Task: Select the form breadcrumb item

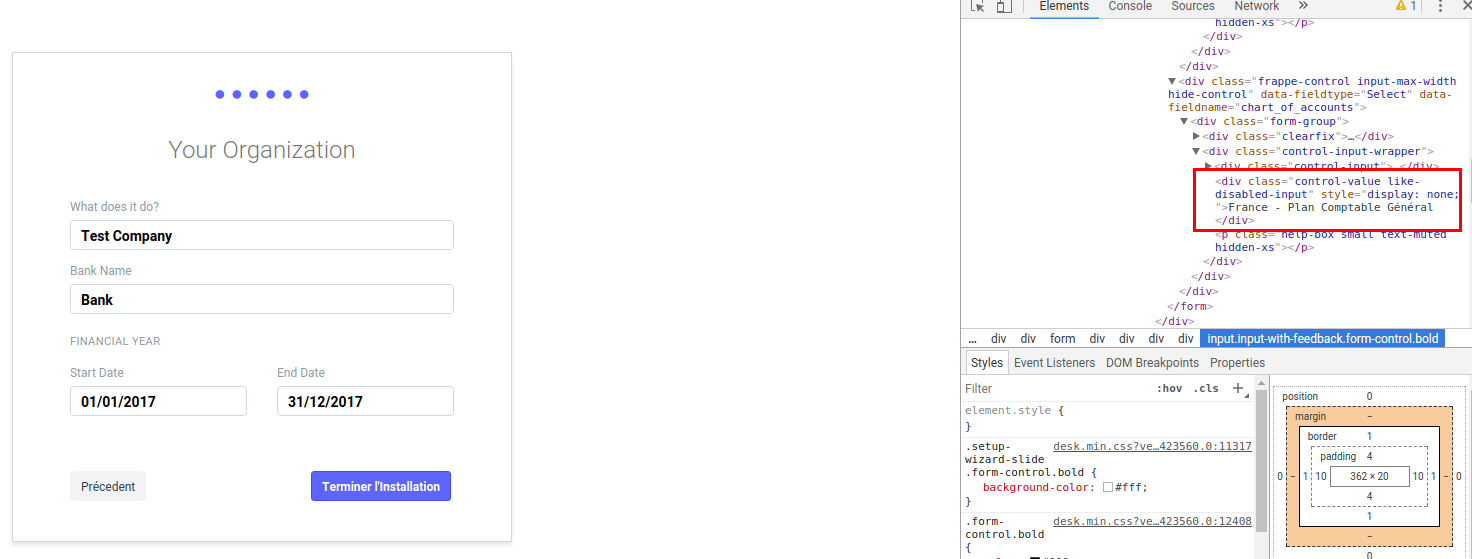Action: [1063, 339]
